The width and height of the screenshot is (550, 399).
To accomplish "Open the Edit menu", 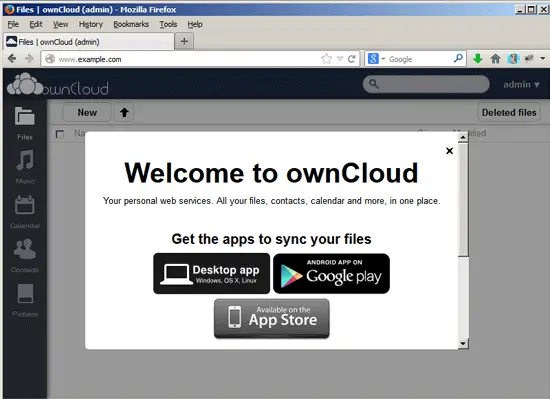I will (x=36, y=24).
